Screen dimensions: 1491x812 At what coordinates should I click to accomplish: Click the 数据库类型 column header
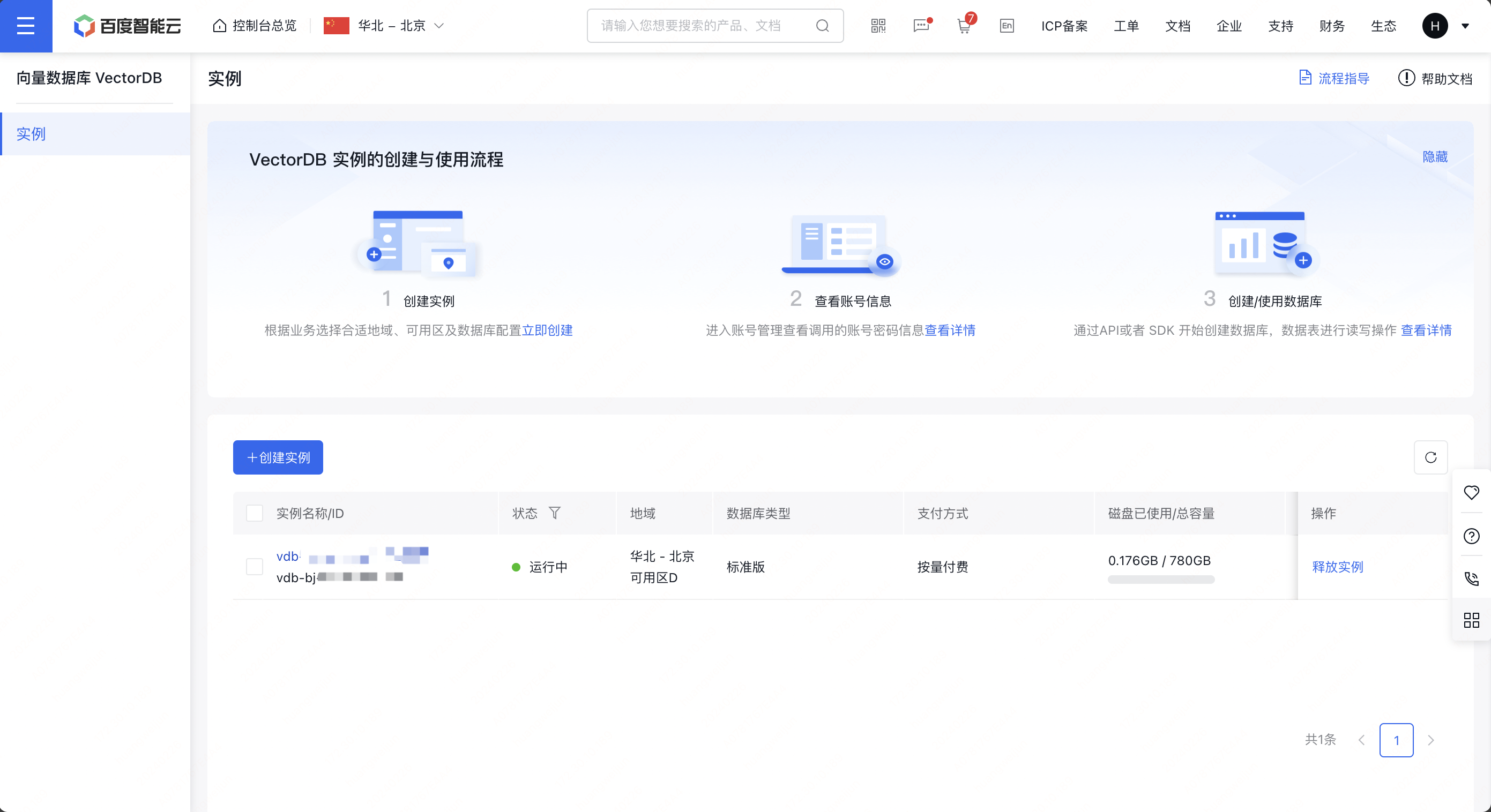758,513
